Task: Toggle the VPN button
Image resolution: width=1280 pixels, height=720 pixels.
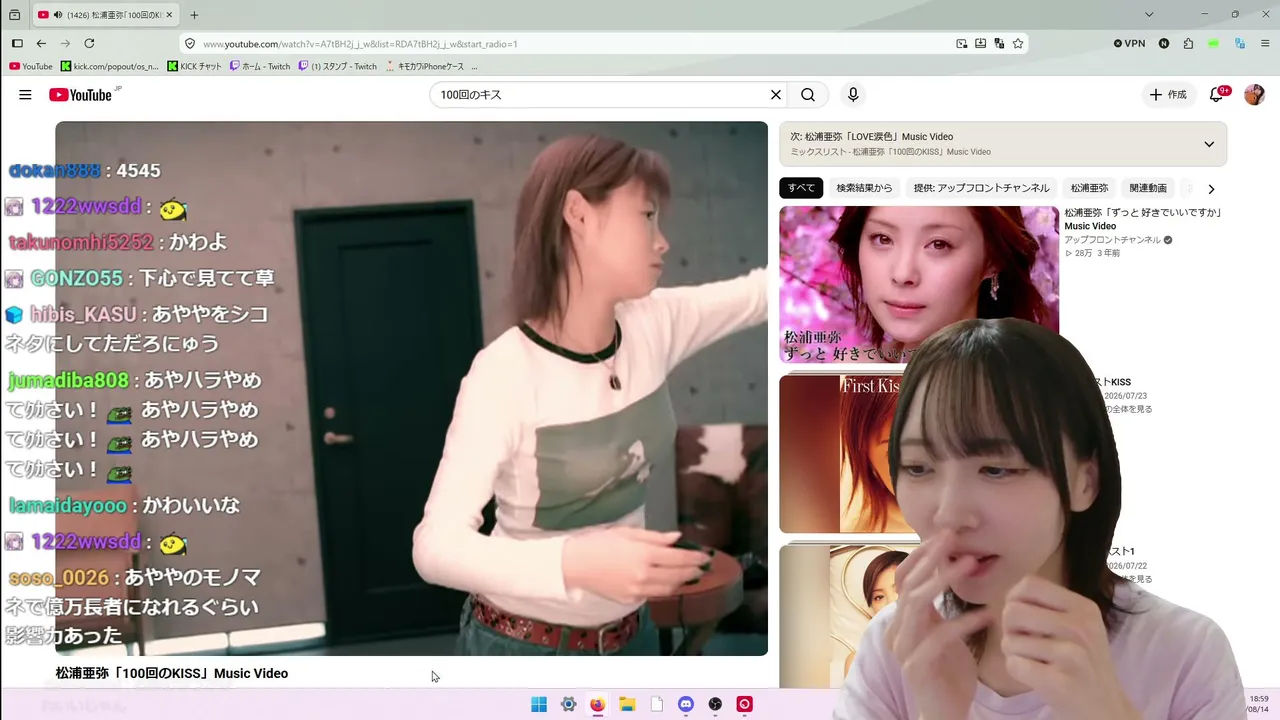Action: click(1129, 44)
